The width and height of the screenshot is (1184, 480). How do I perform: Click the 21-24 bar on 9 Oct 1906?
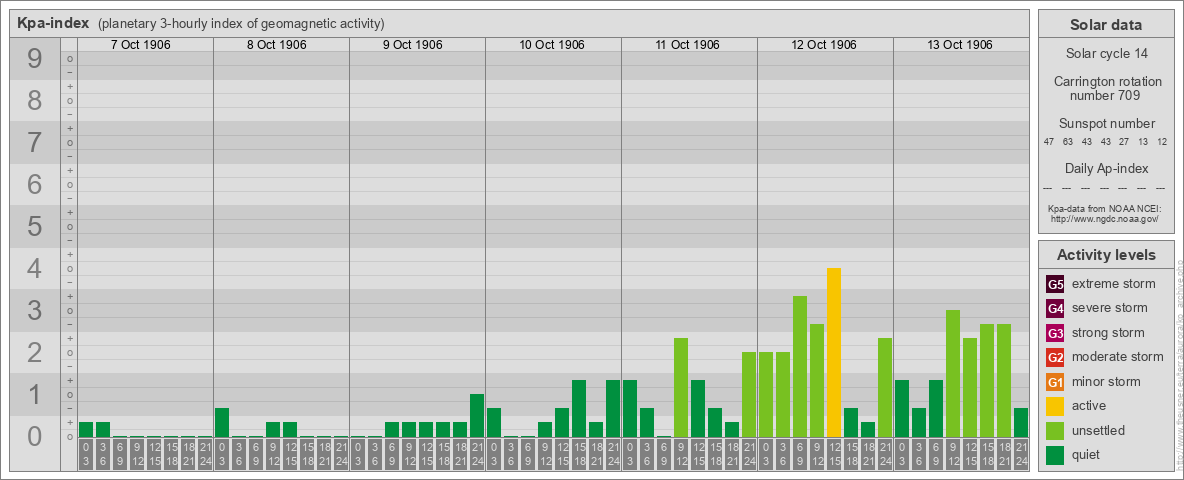pos(477,415)
